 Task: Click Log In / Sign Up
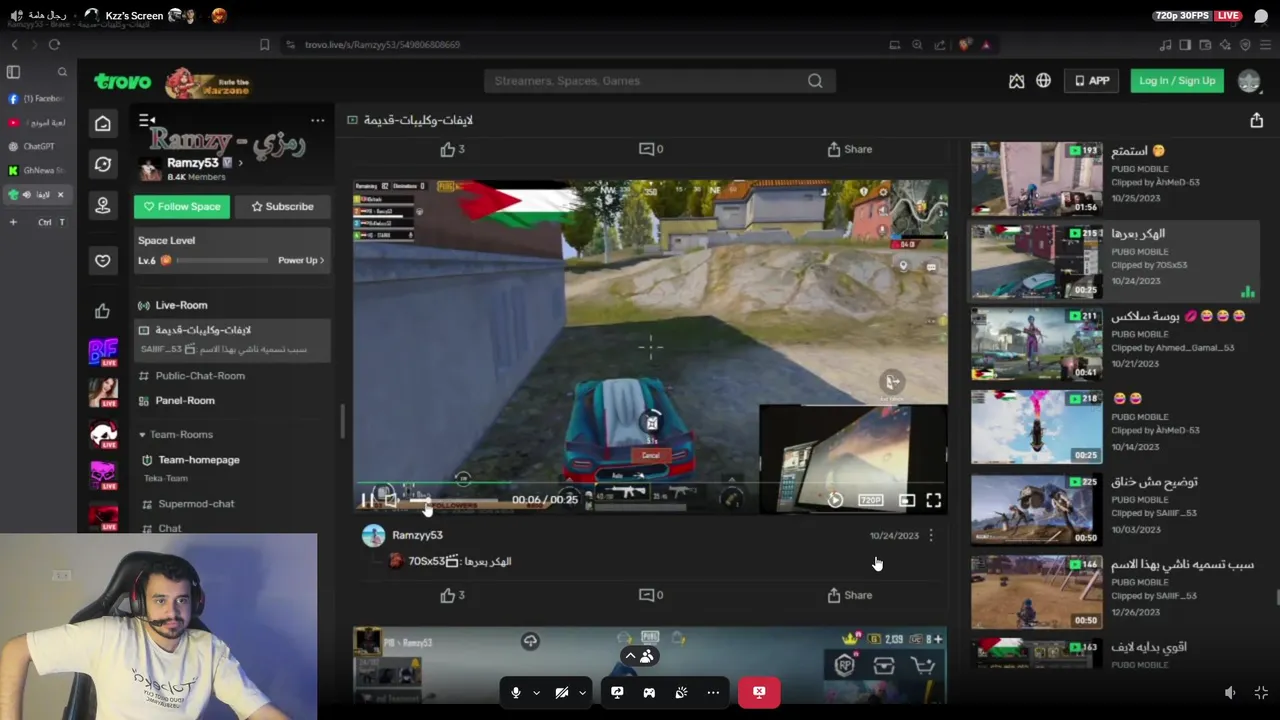[1177, 81]
